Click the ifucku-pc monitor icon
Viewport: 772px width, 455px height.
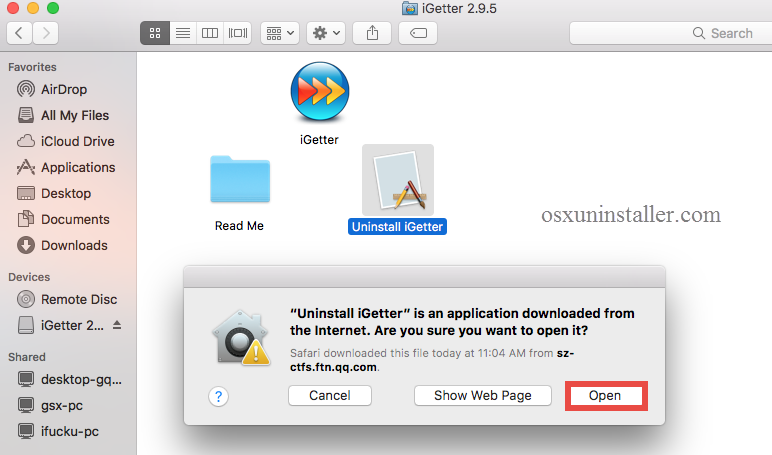26,431
